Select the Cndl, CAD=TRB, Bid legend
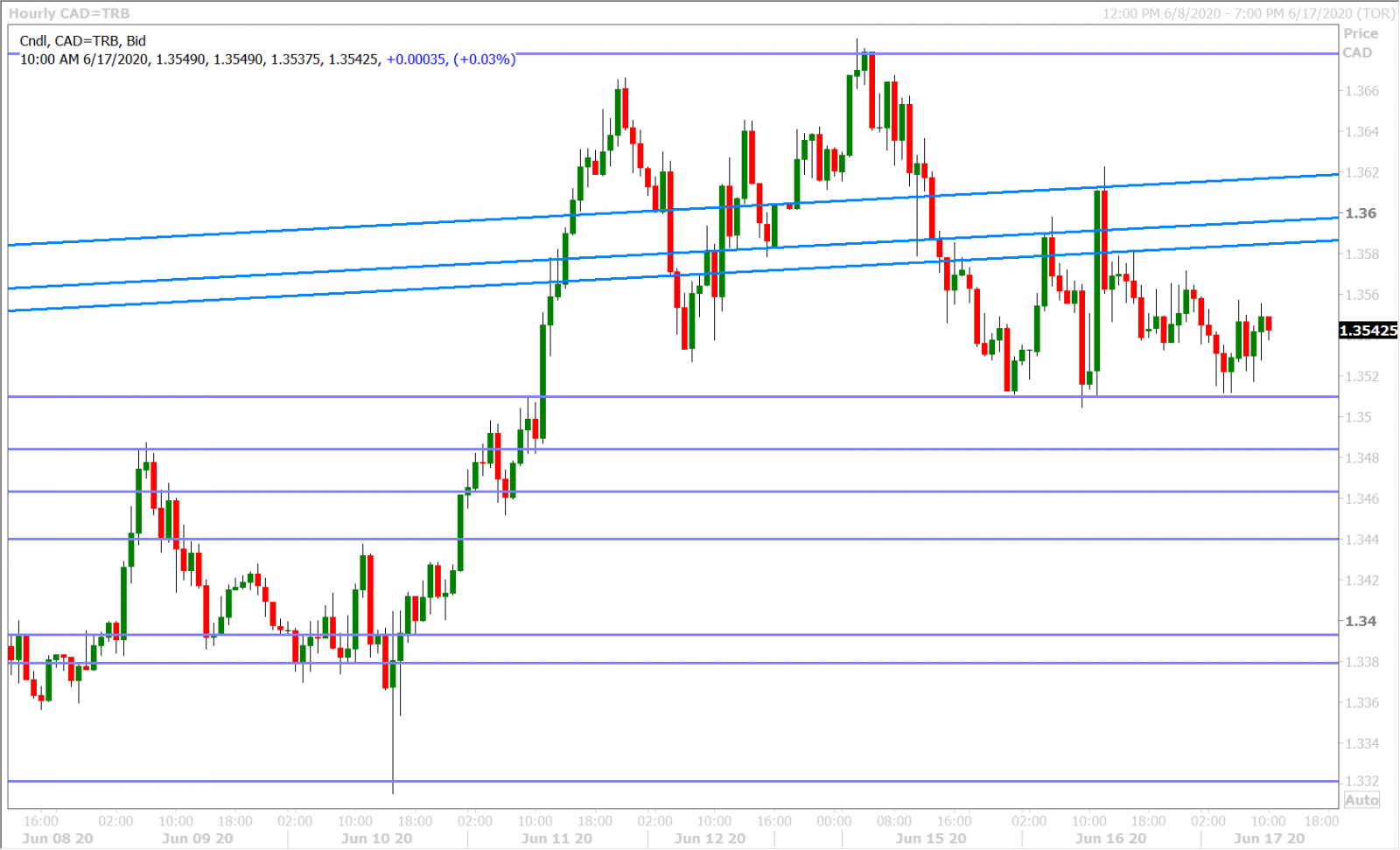This screenshot has height=850, width=1400. point(83,40)
